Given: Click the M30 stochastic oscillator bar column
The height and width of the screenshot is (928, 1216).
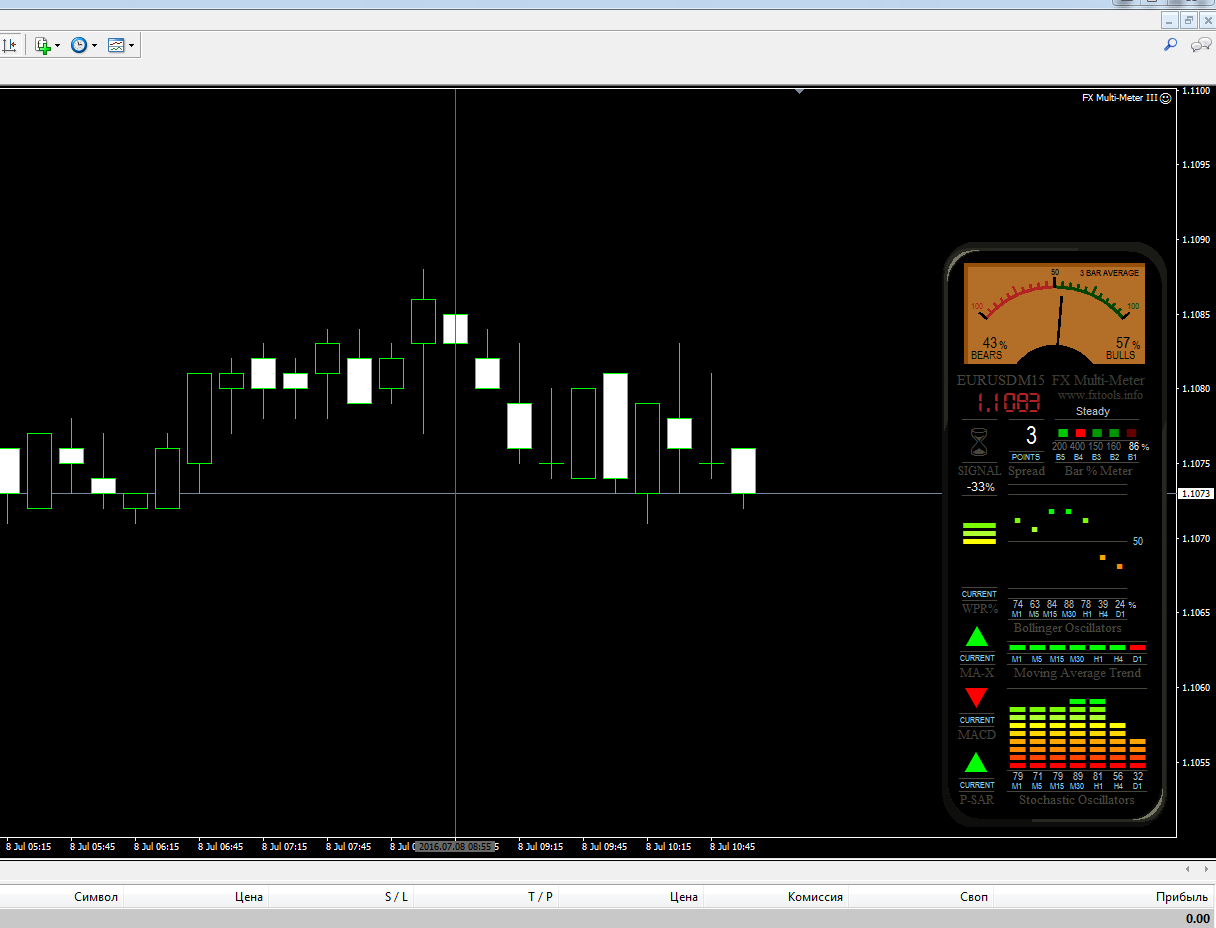Looking at the screenshot, I should pyautogui.click(x=1077, y=734).
